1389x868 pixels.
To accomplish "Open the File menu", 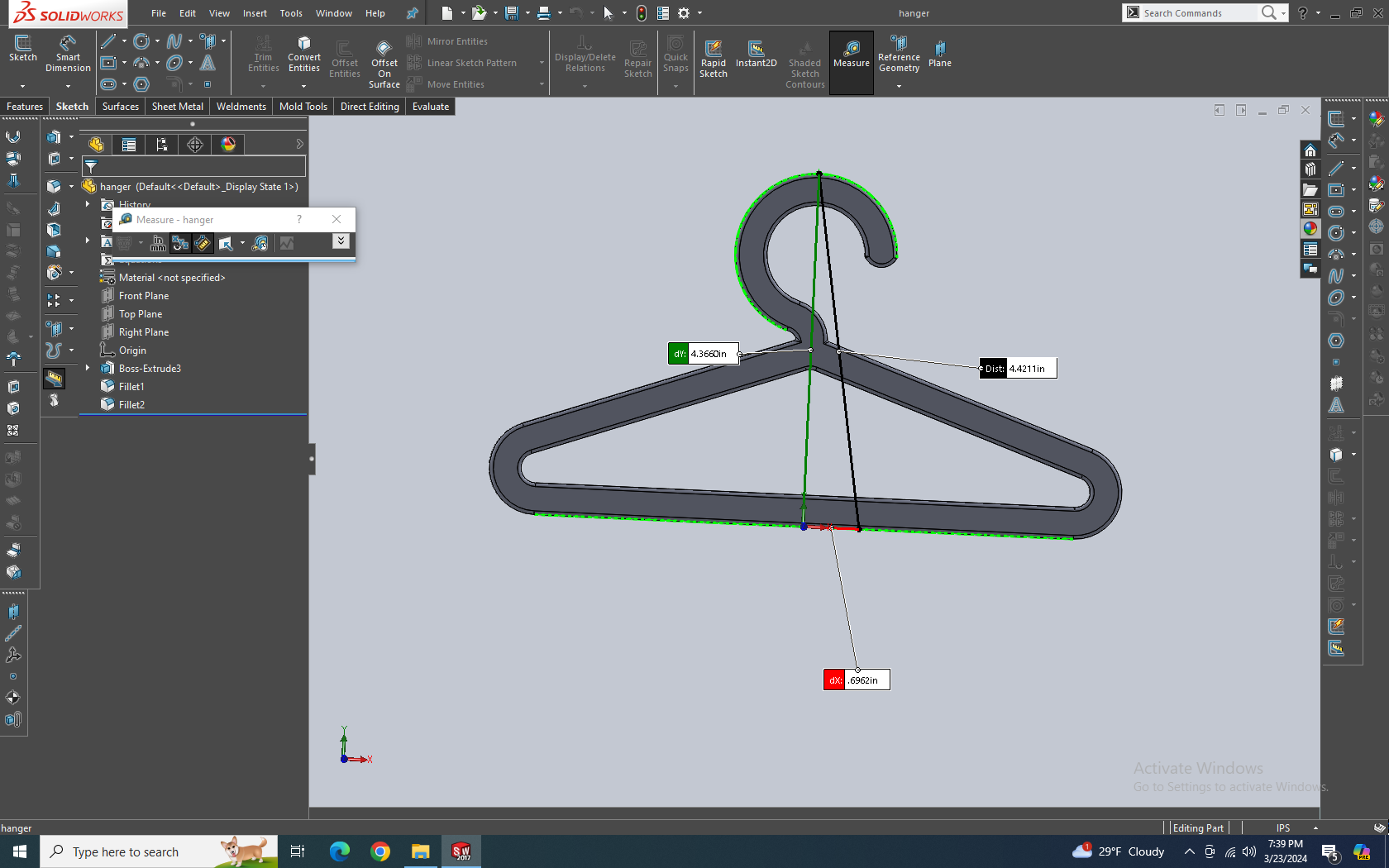I will pos(159,13).
